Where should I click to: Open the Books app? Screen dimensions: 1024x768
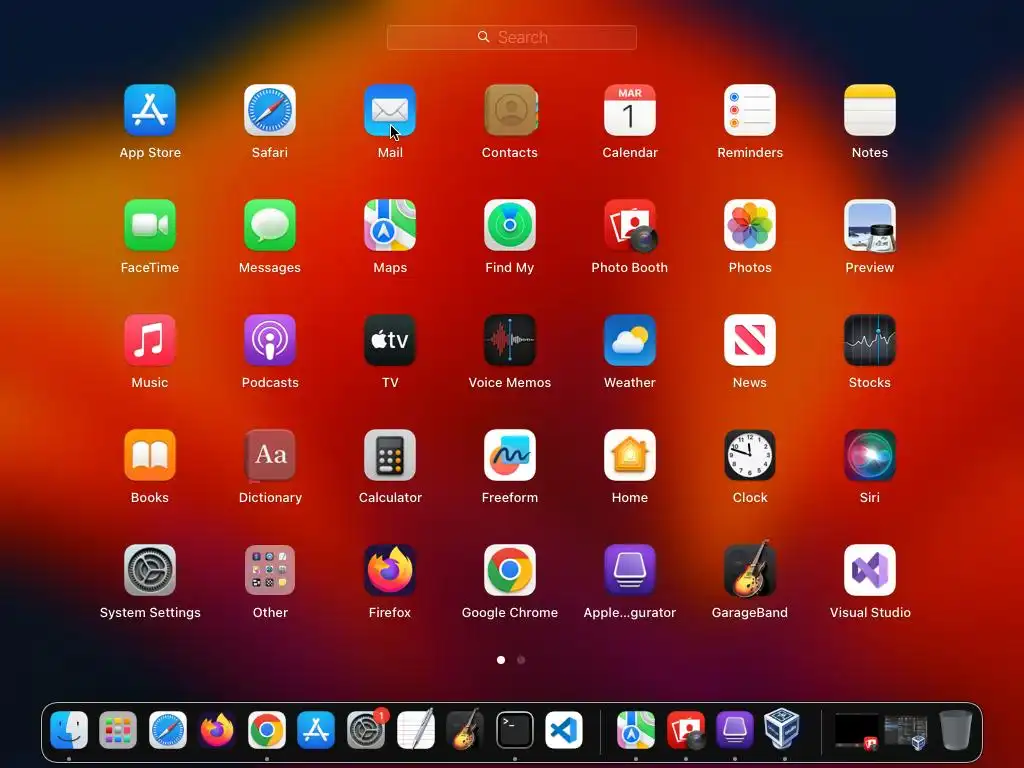[x=150, y=455]
